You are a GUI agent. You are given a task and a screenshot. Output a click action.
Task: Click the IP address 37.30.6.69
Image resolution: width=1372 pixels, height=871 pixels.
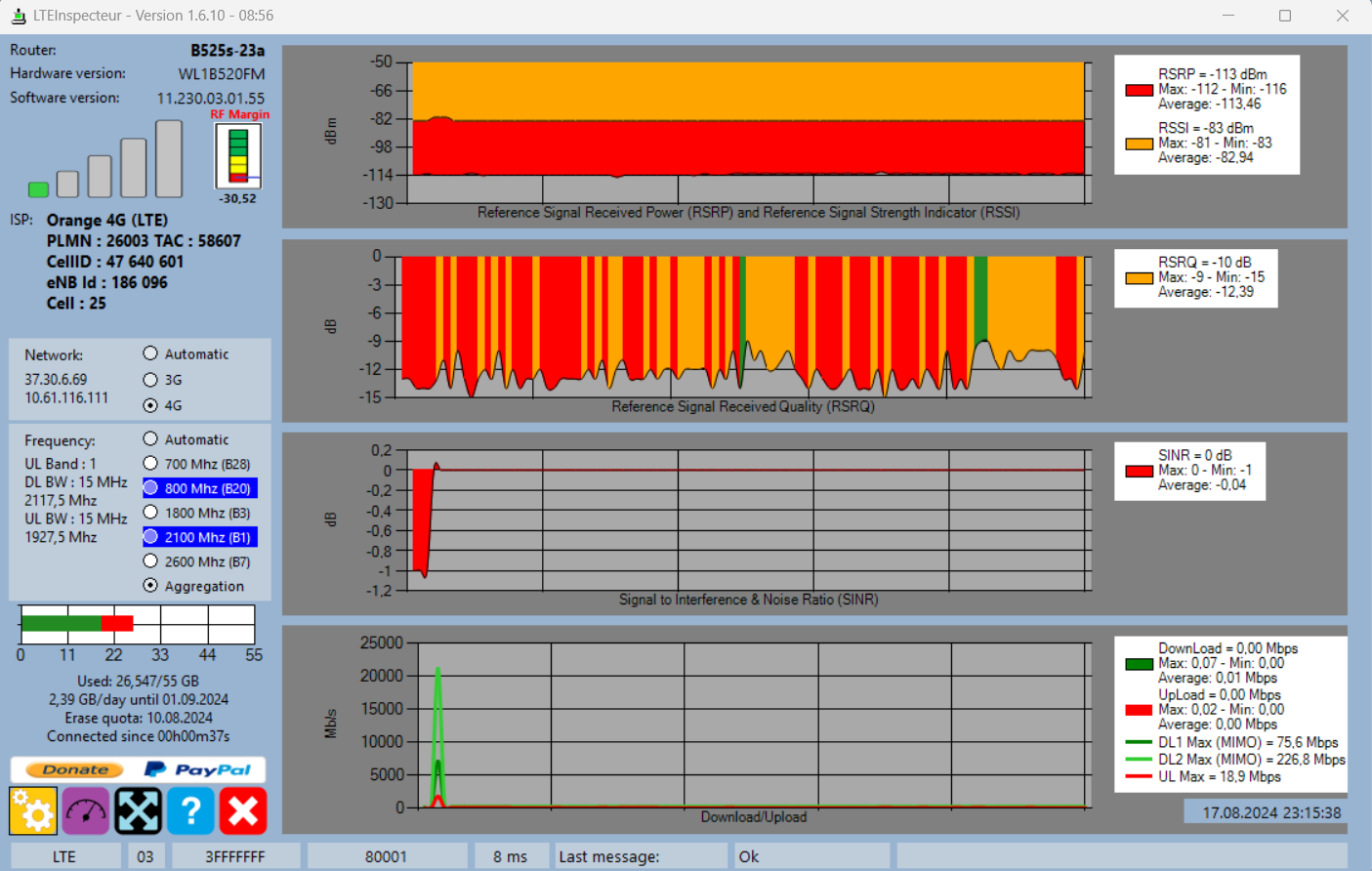click(x=56, y=380)
